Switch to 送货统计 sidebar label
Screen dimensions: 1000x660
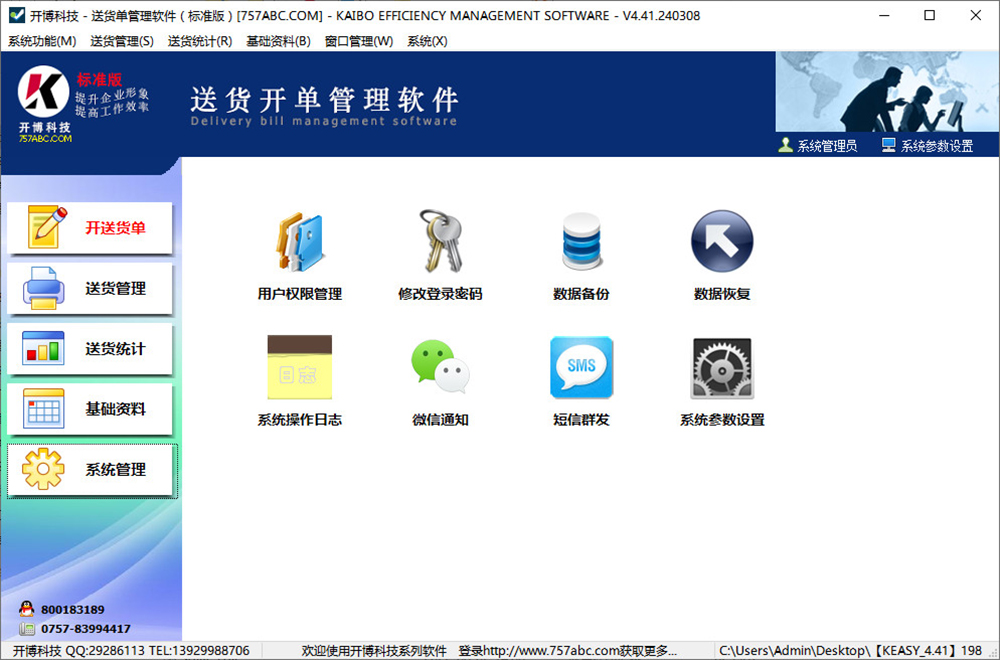click(115, 349)
